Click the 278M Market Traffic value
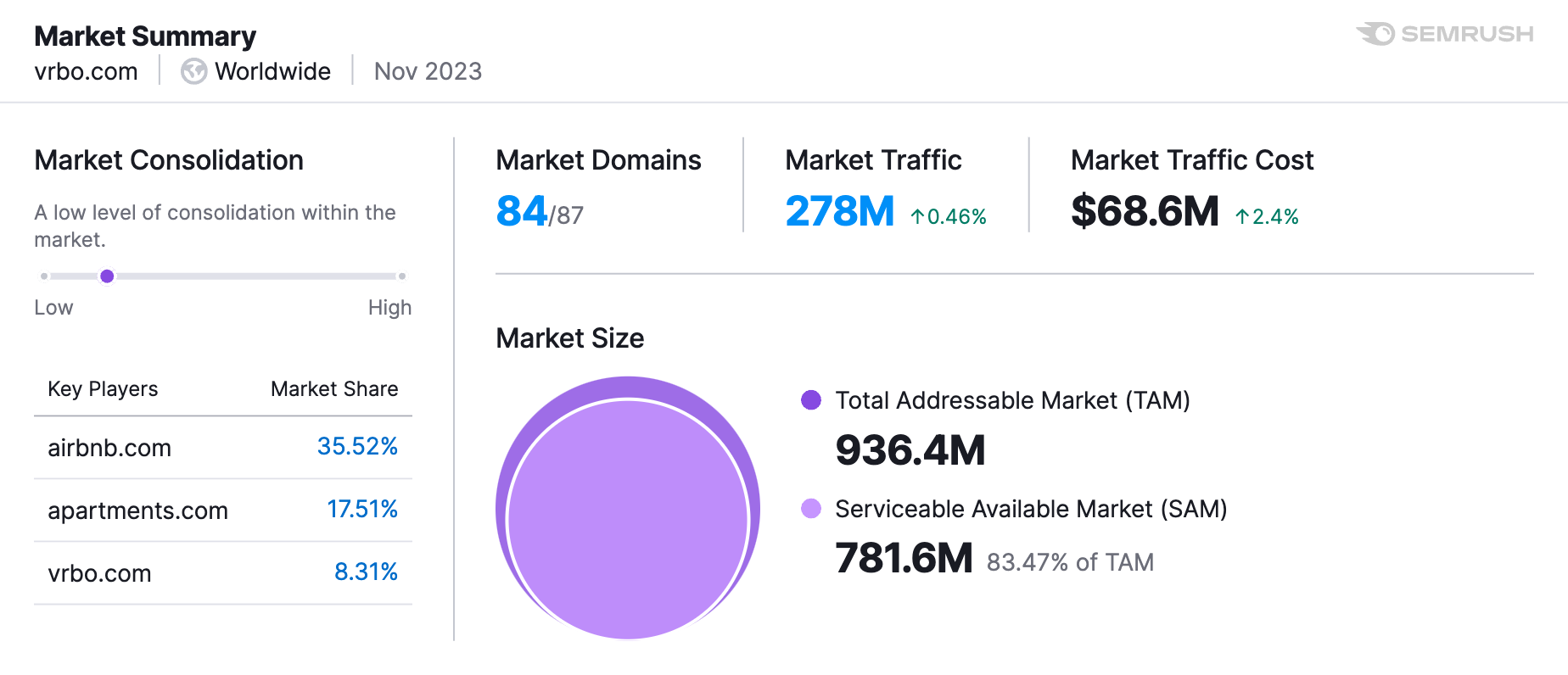Viewport: 1568px width, 675px height. click(839, 211)
